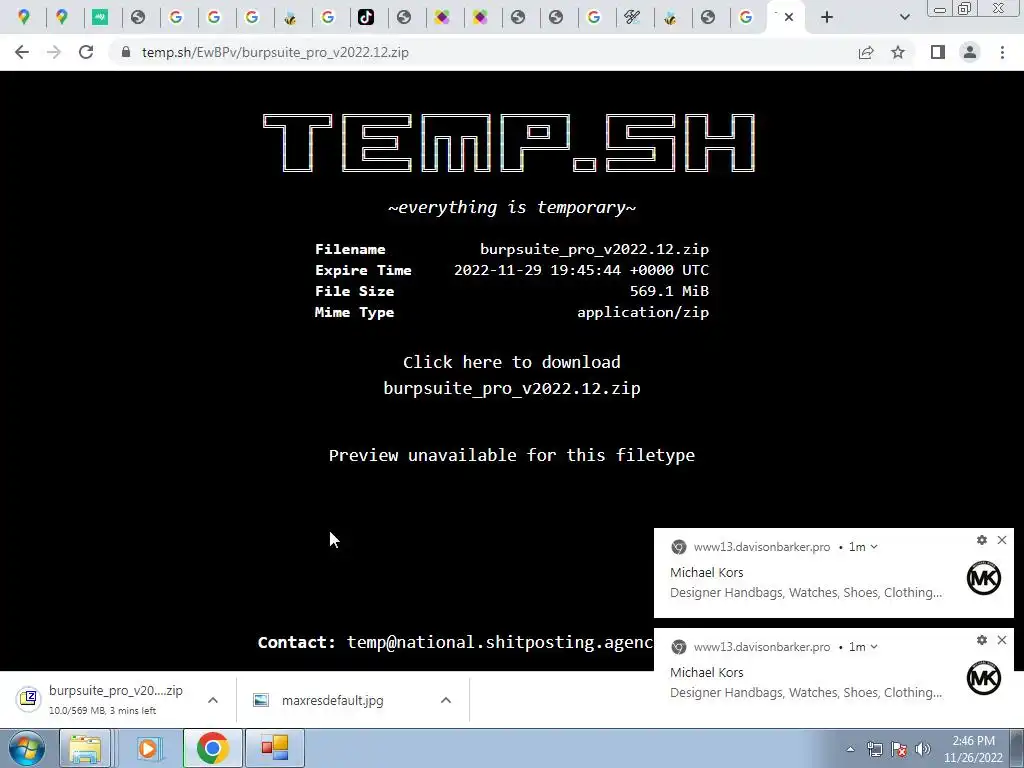Open settings gear on upper Michael Kors notification
This screenshot has height=768, width=1024.
(982, 540)
